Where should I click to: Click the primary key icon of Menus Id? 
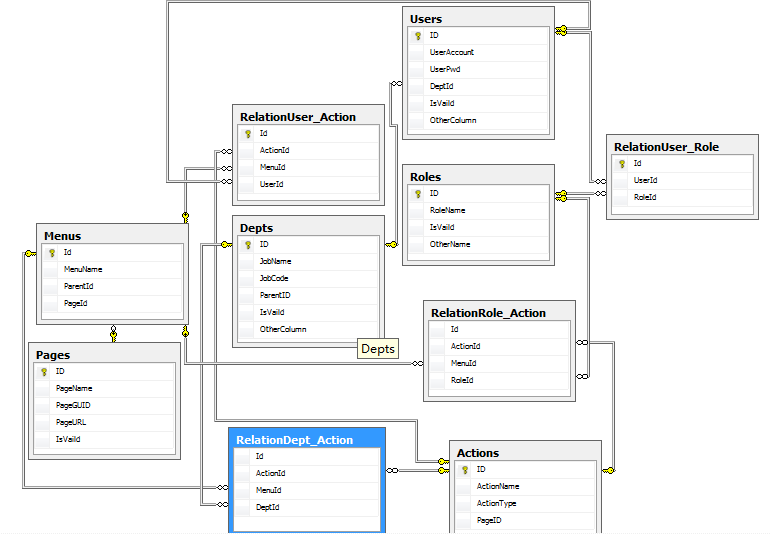pos(52,253)
